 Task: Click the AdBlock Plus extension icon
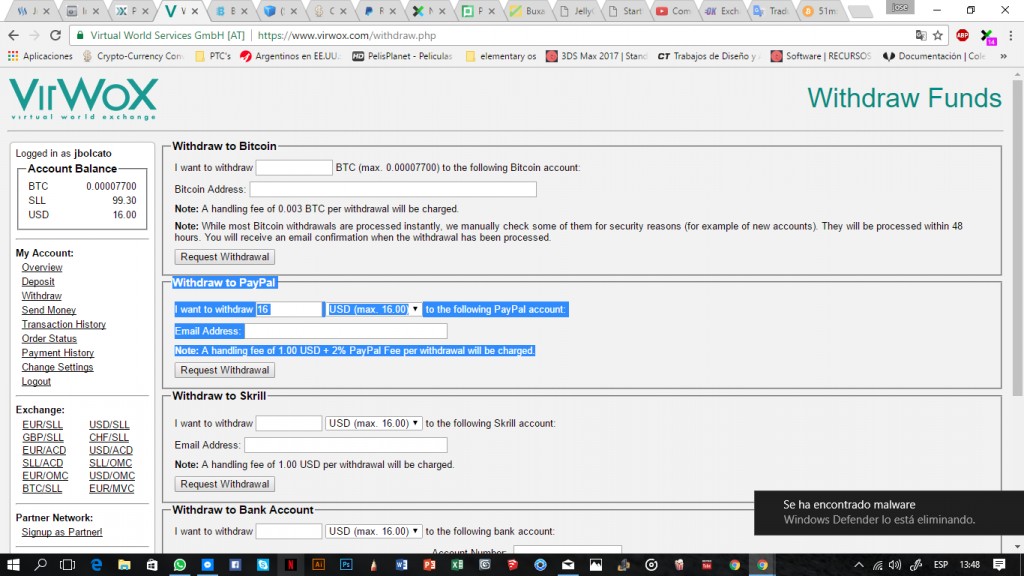(x=962, y=34)
